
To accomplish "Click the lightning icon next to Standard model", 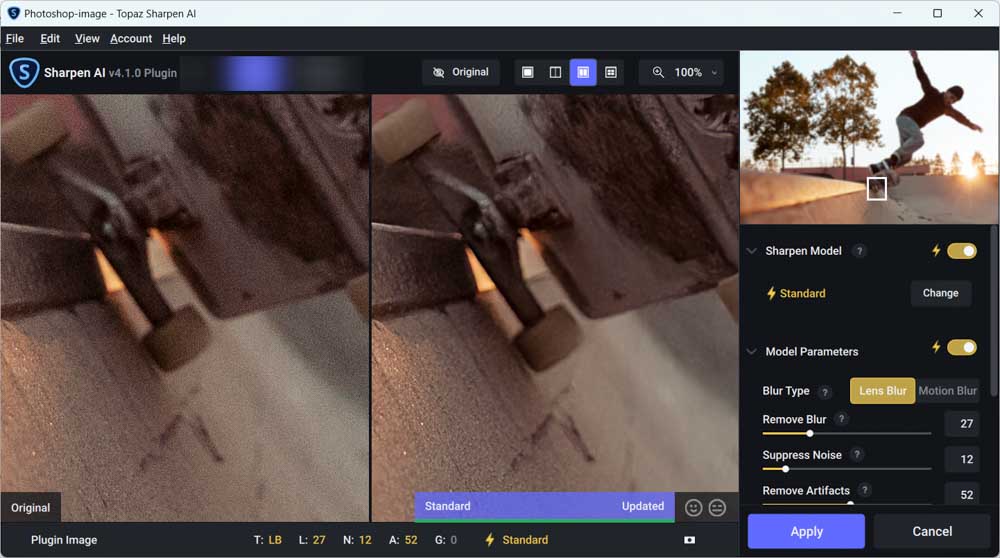I will click(x=771, y=293).
